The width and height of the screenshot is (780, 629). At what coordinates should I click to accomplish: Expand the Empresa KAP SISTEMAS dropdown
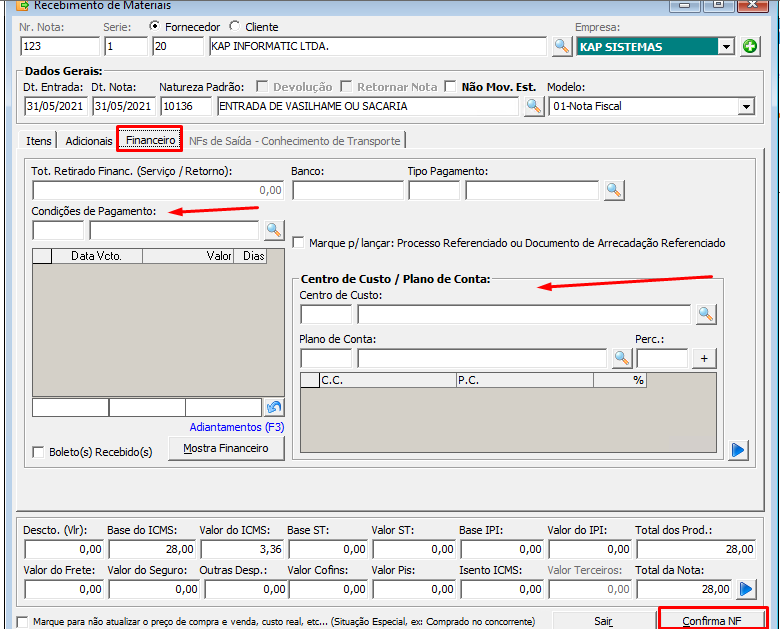[x=725, y=46]
